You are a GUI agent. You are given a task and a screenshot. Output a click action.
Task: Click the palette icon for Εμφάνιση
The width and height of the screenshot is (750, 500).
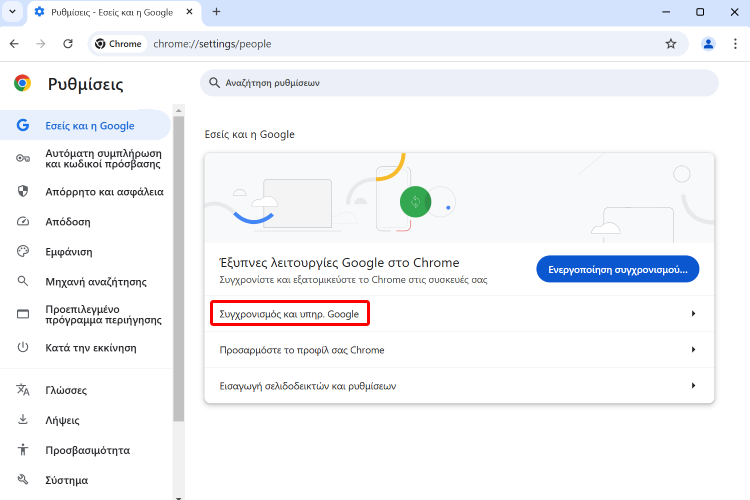coord(22,251)
